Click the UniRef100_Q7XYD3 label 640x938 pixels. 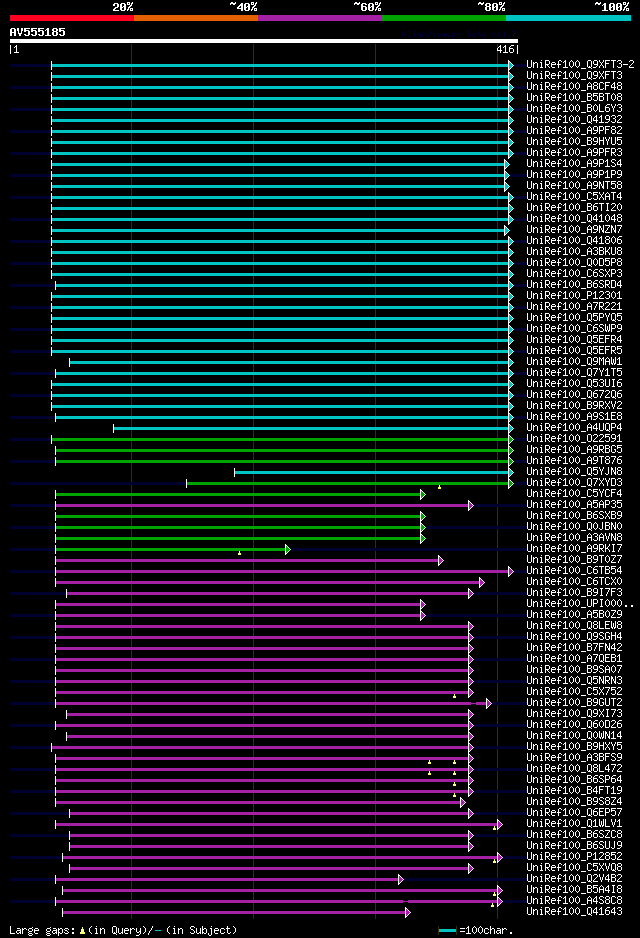click(574, 482)
